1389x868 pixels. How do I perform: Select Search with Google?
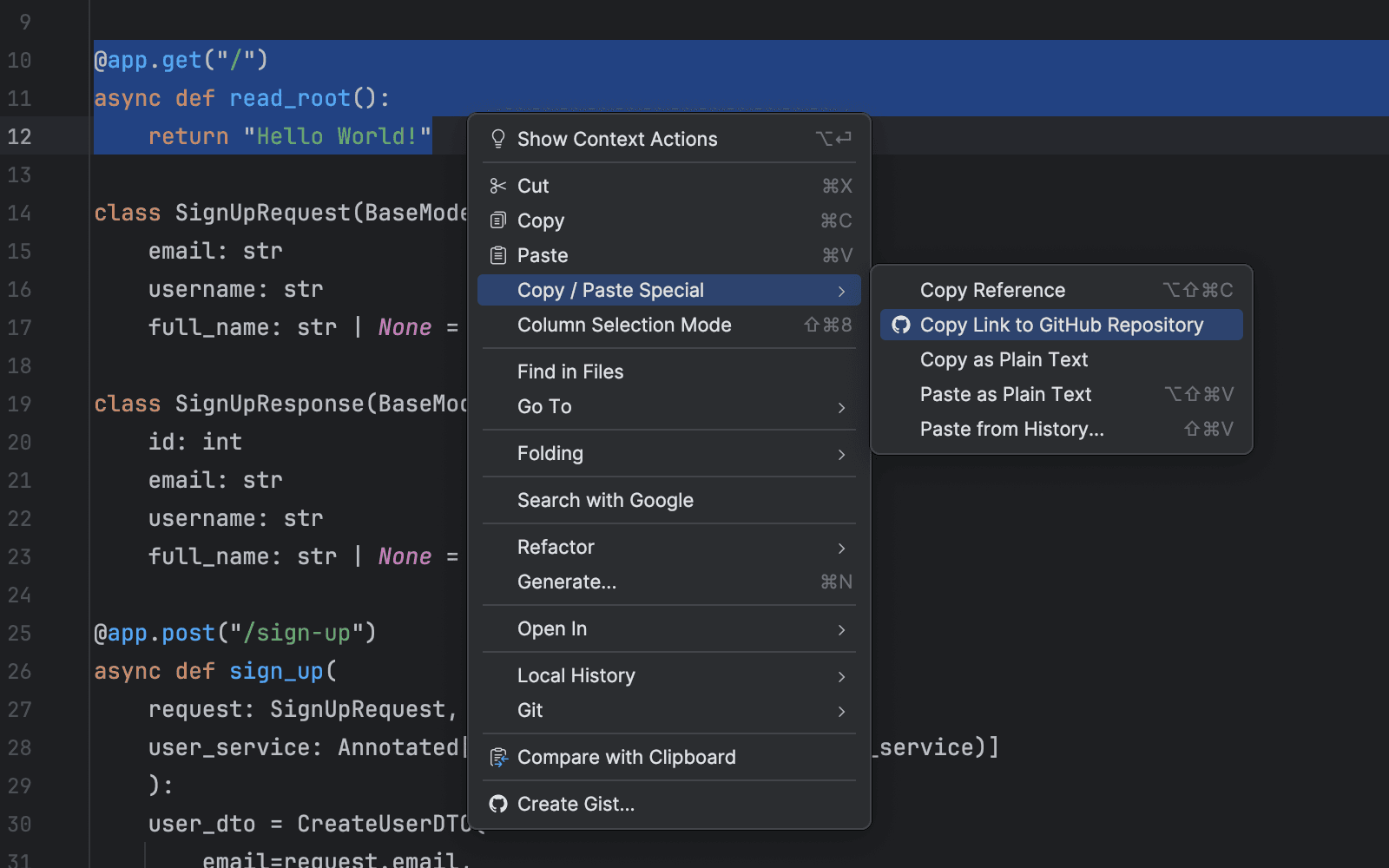[x=605, y=500]
